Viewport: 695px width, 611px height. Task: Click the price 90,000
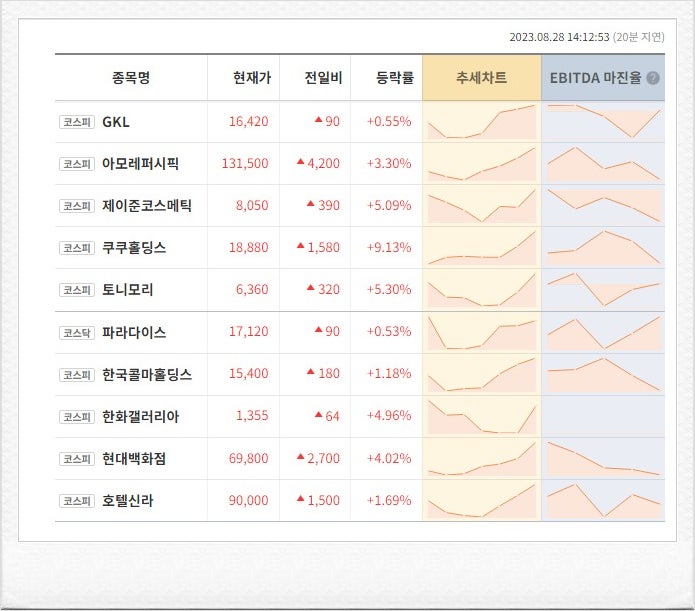(x=249, y=501)
